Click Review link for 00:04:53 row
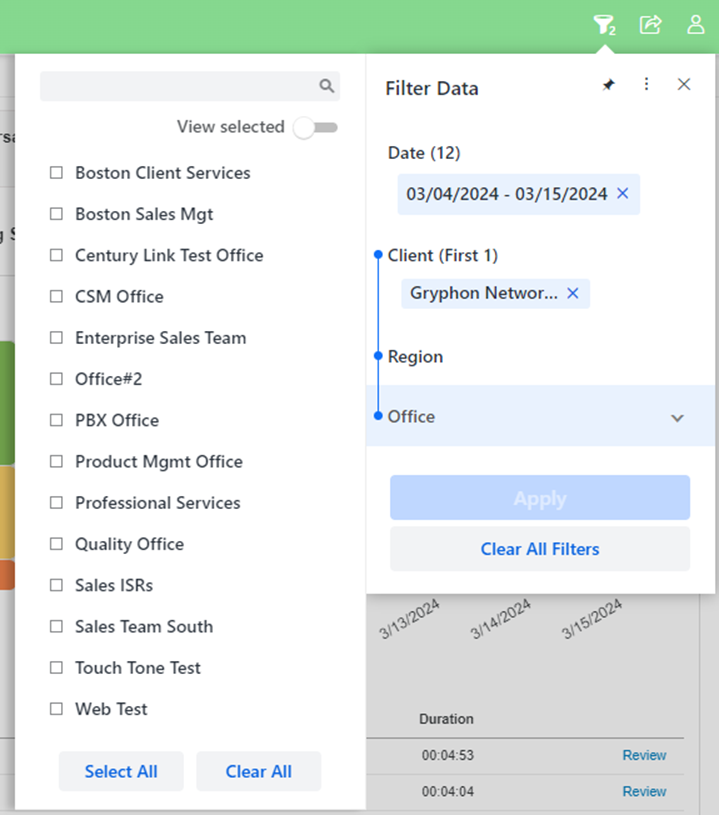The image size is (719, 815). pyautogui.click(x=644, y=755)
